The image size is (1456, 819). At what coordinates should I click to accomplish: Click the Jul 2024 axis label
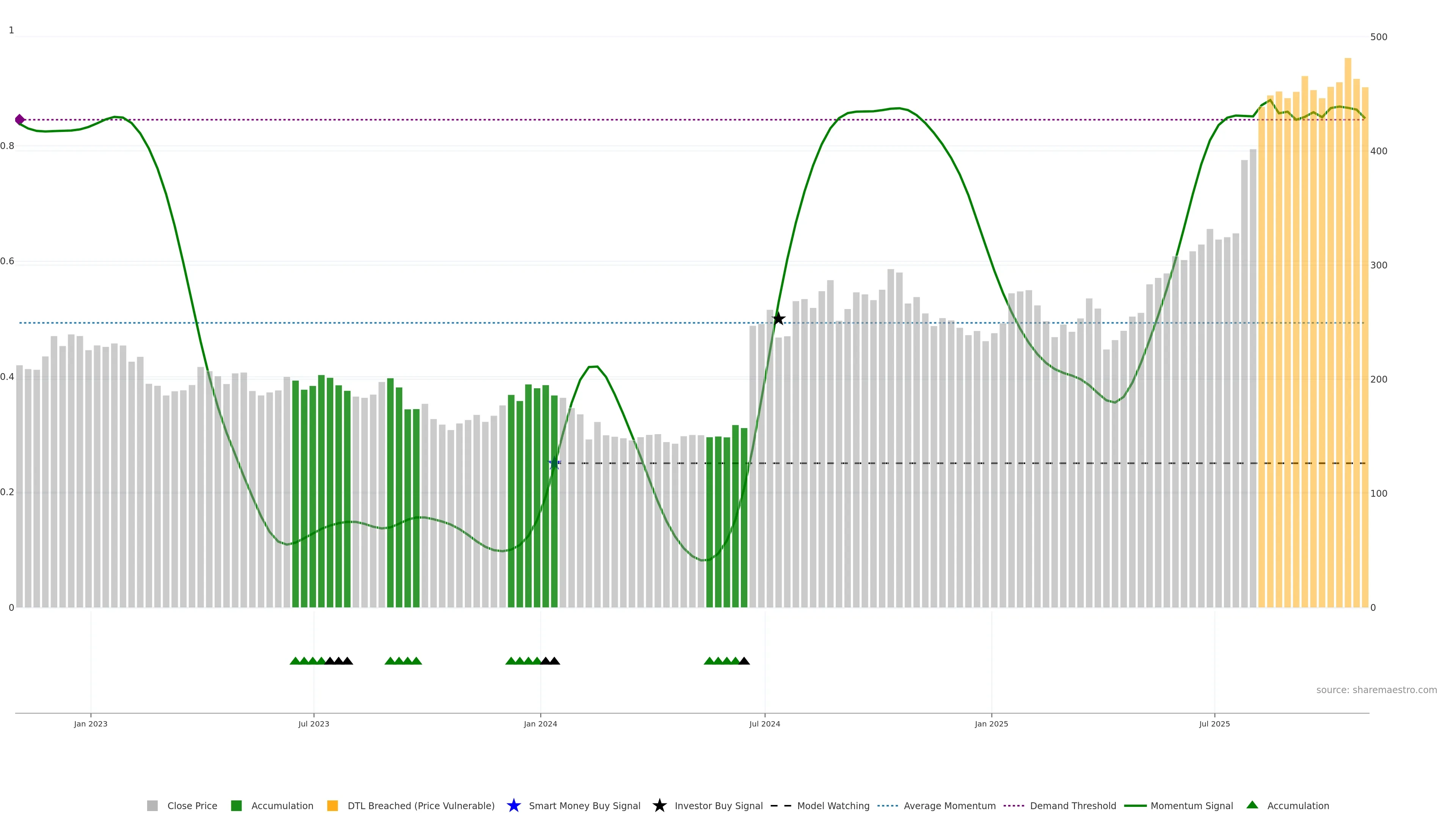(x=764, y=723)
